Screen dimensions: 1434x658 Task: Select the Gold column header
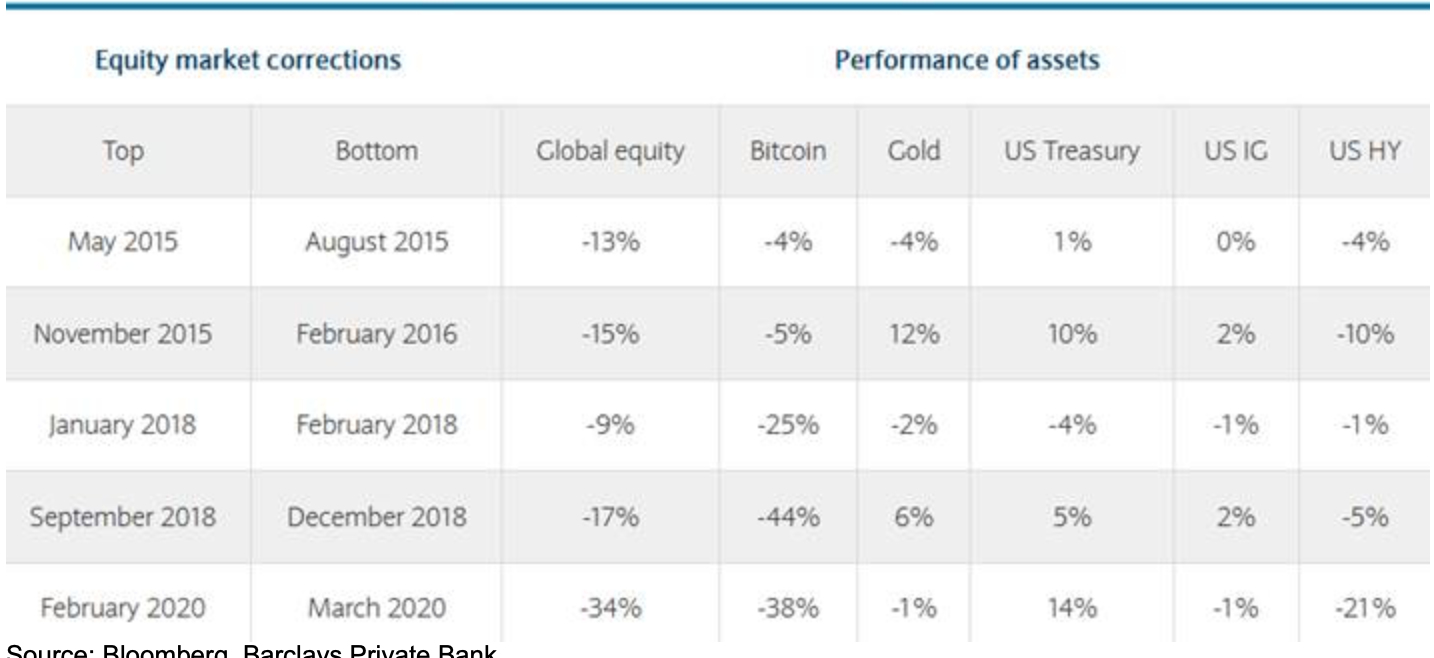pyautogui.click(x=911, y=151)
